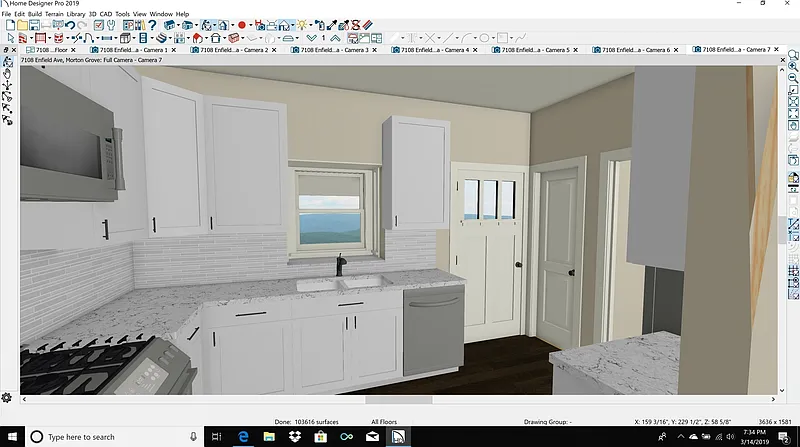This screenshot has width=800, height=447.
Task: Select the Pan hand tool in left toolbar
Action: pyautogui.click(x=8, y=73)
